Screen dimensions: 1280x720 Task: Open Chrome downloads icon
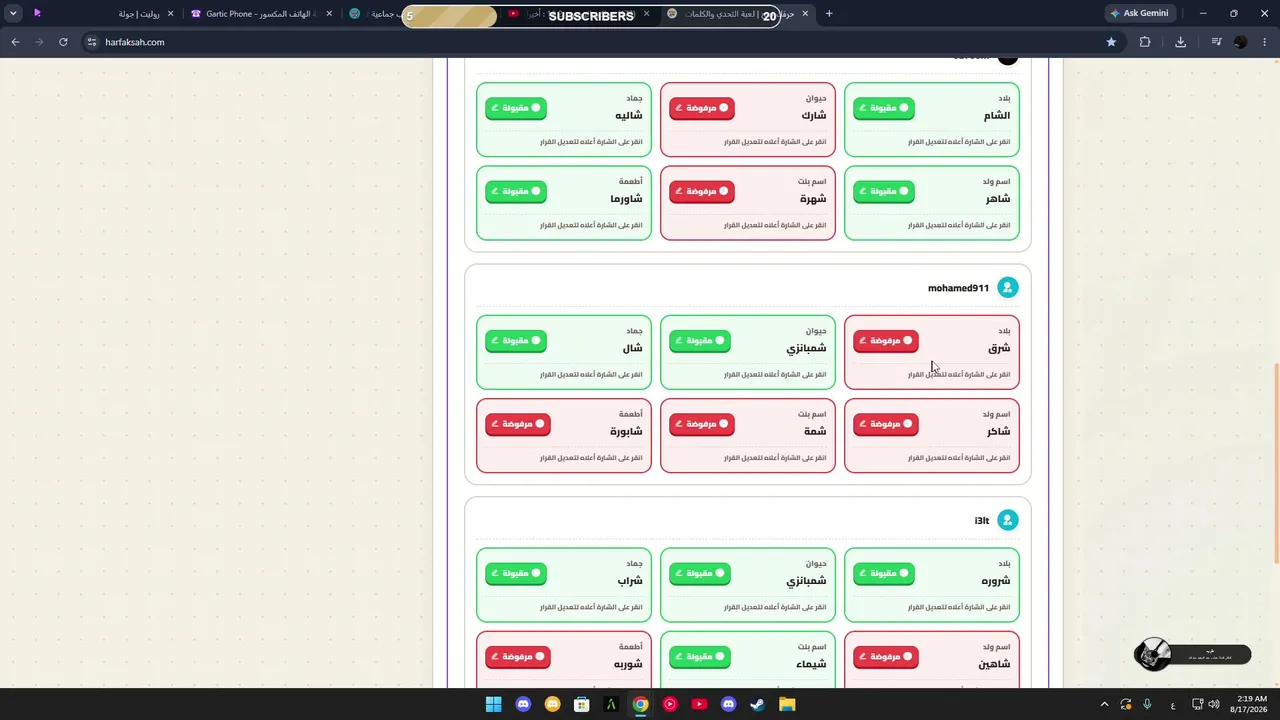click(x=1181, y=42)
